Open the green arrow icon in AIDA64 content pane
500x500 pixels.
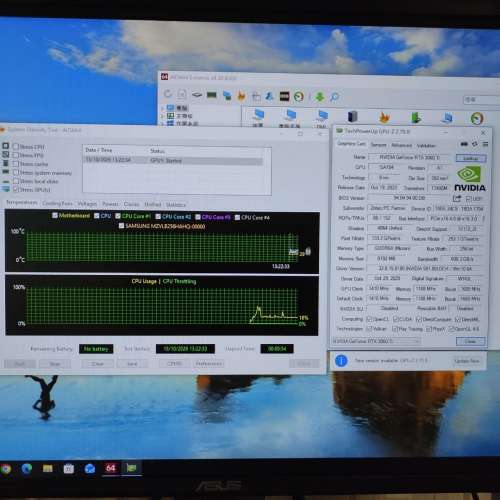pos(416,117)
